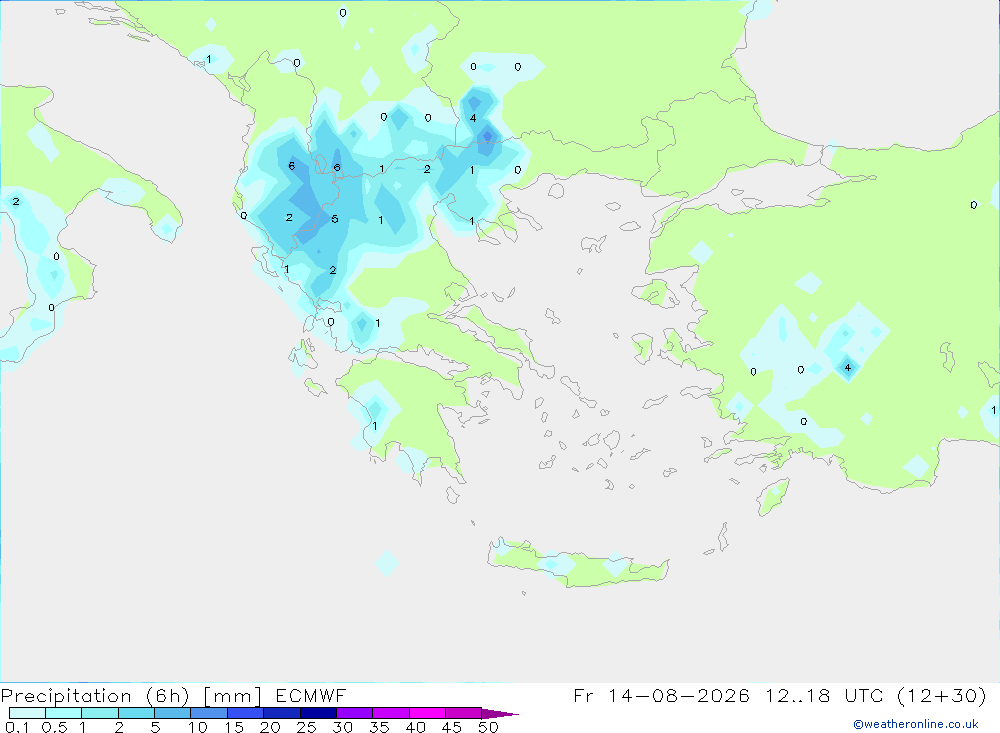The width and height of the screenshot is (1000, 733).
Task: Click the legend label '0.1'
Action: [x=17, y=727]
